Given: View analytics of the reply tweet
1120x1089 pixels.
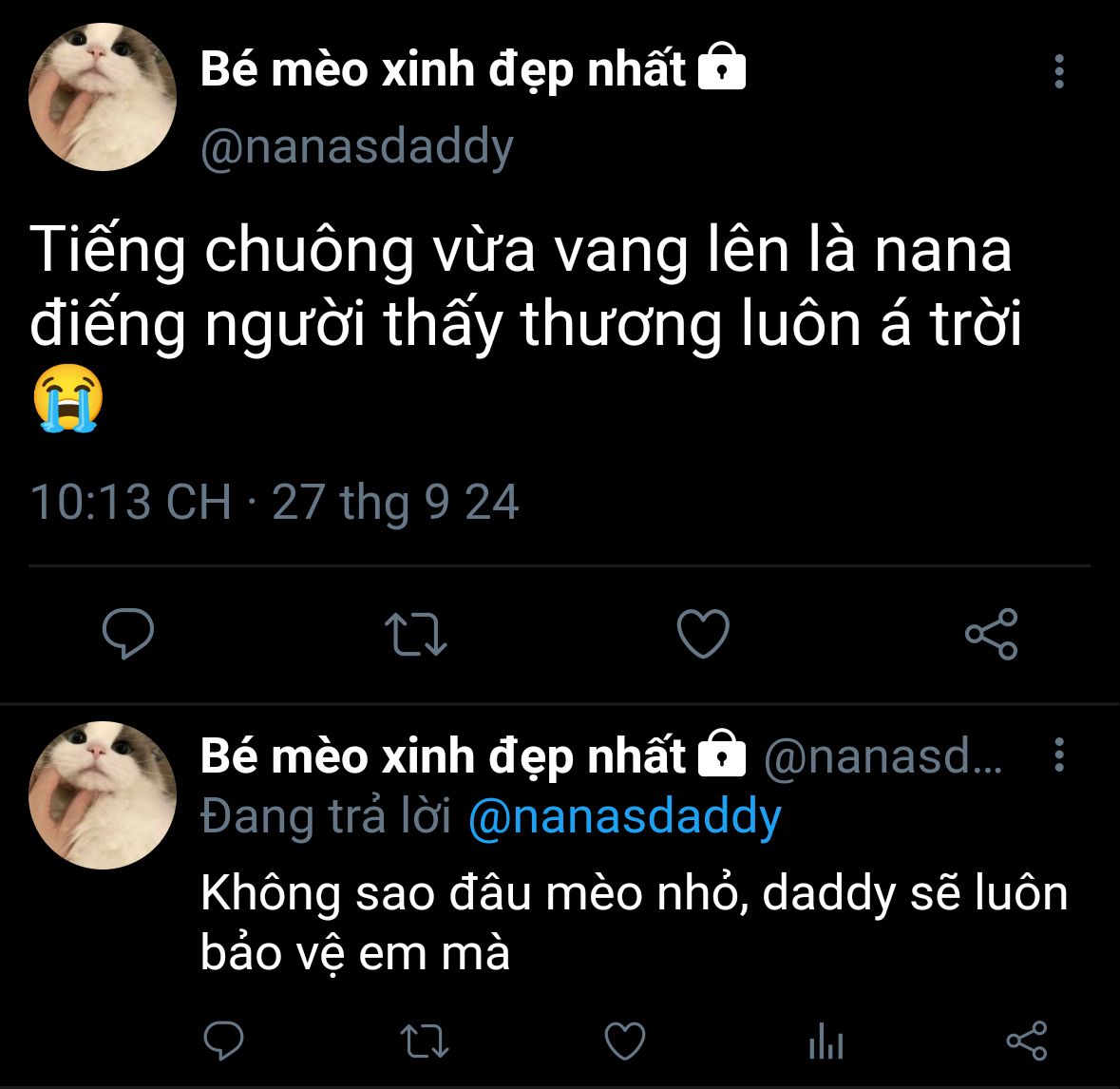Looking at the screenshot, I should (826, 1041).
